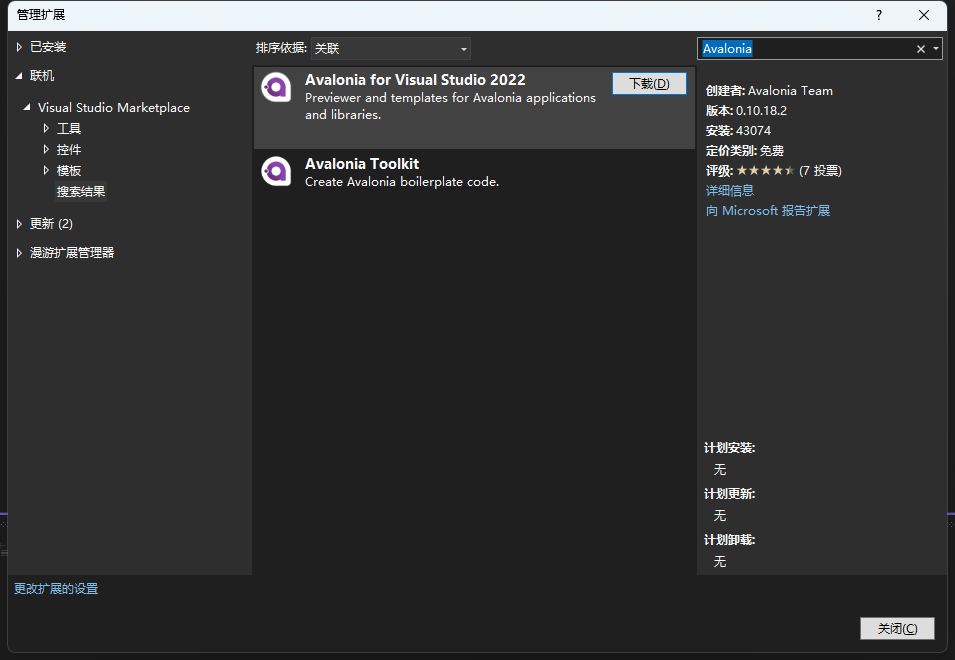Click the 安装 43074 count text

coord(738,131)
